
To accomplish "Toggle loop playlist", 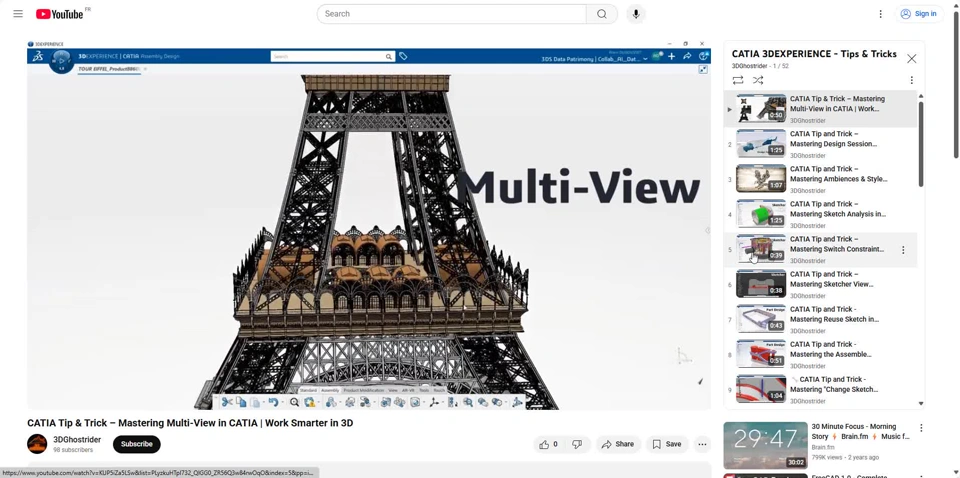I will [738, 81].
